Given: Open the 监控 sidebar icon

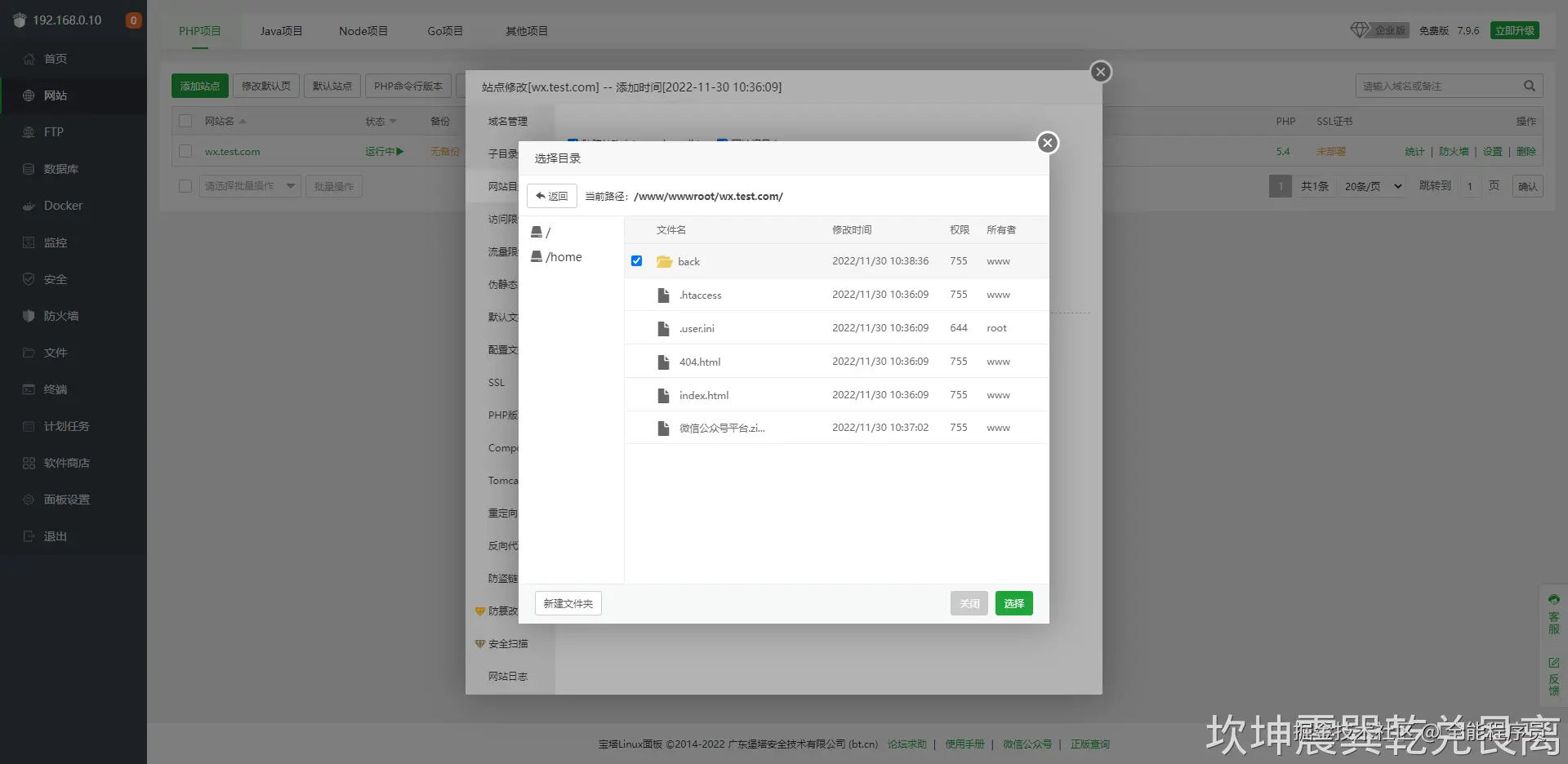Looking at the screenshot, I should pyautogui.click(x=29, y=242).
